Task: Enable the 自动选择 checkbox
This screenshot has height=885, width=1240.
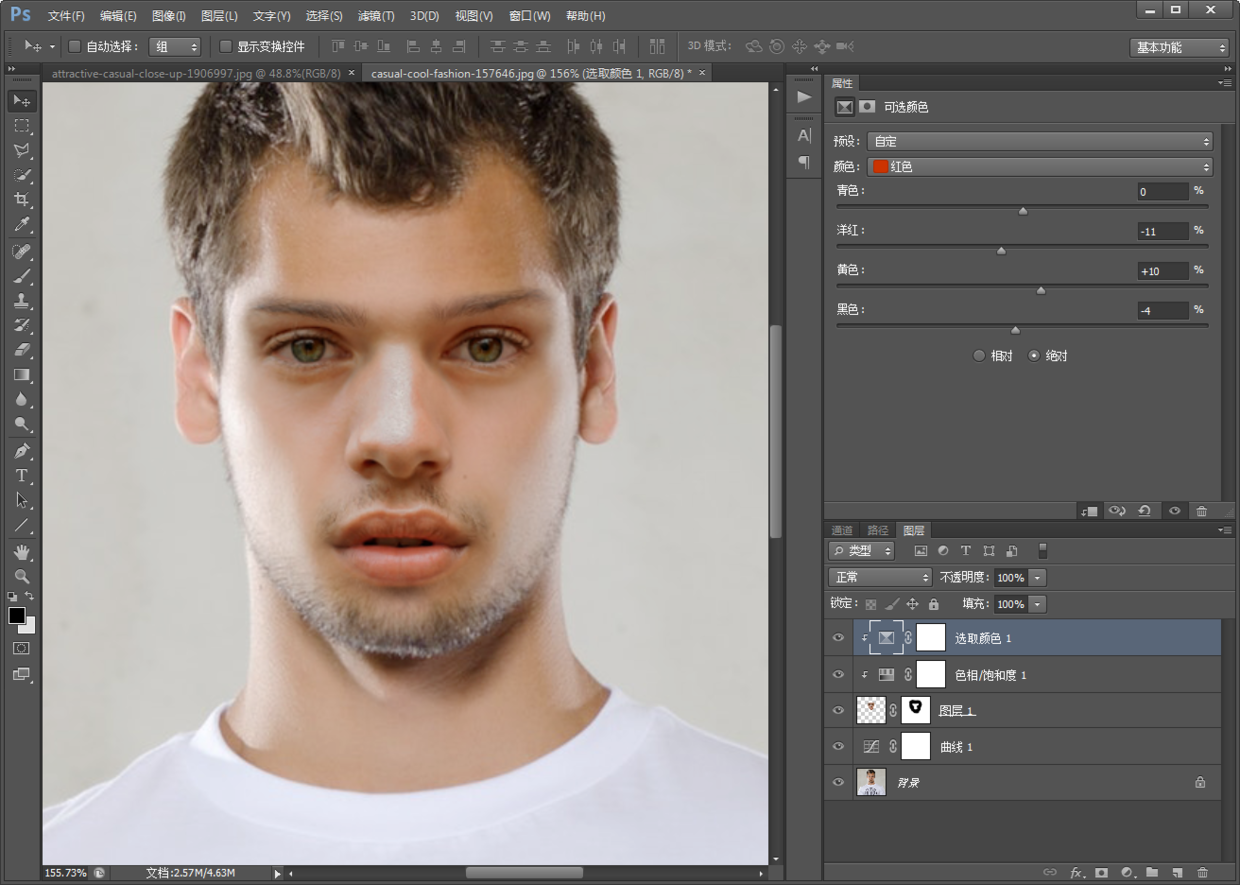Action: [74, 46]
